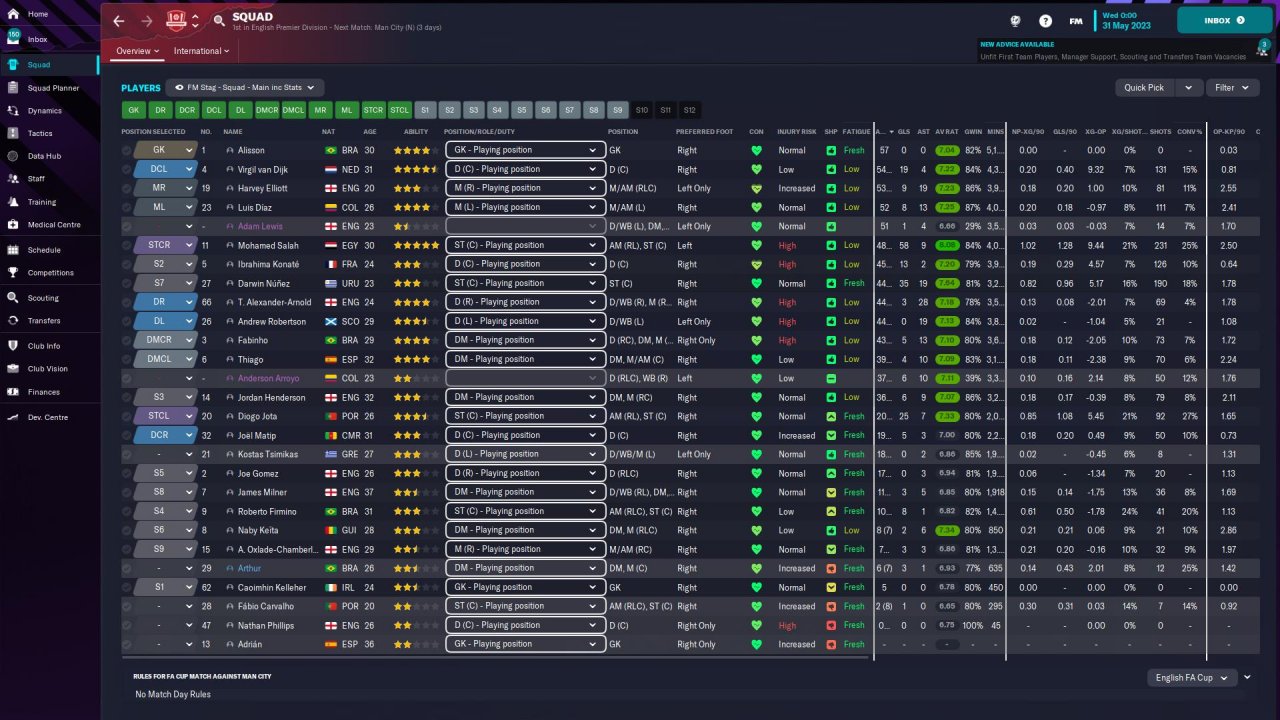Image resolution: width=1280 pixels, height=720 pixels.
Task: Open Caoimhin Kelleher's GK role dropdown
Action: point(525,587)
